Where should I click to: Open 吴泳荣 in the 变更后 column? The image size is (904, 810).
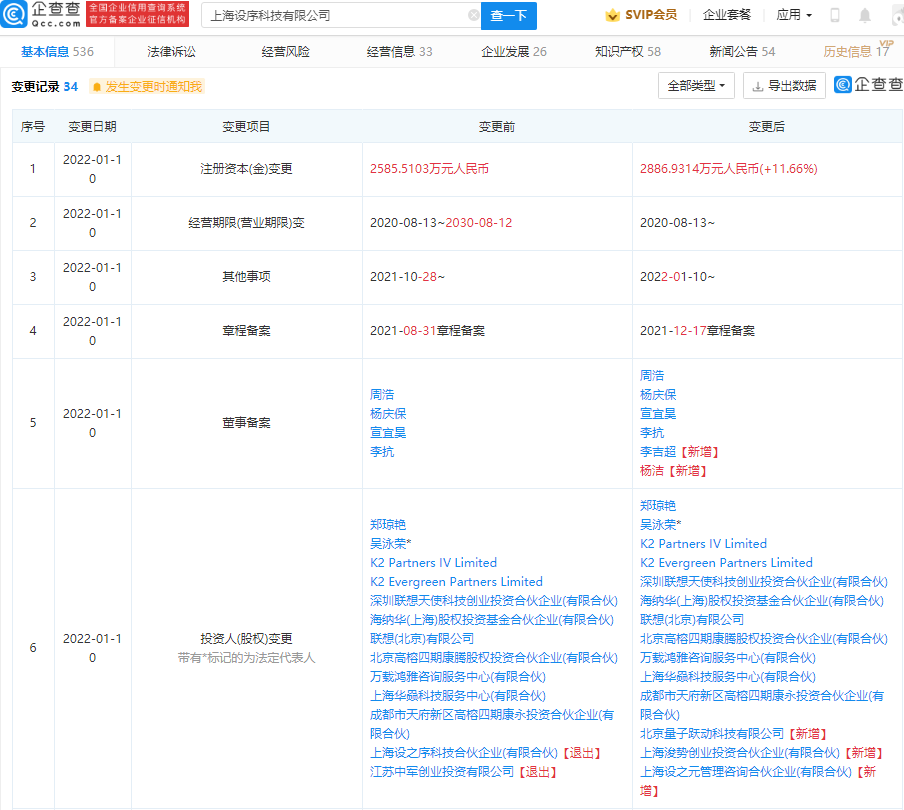658,525
